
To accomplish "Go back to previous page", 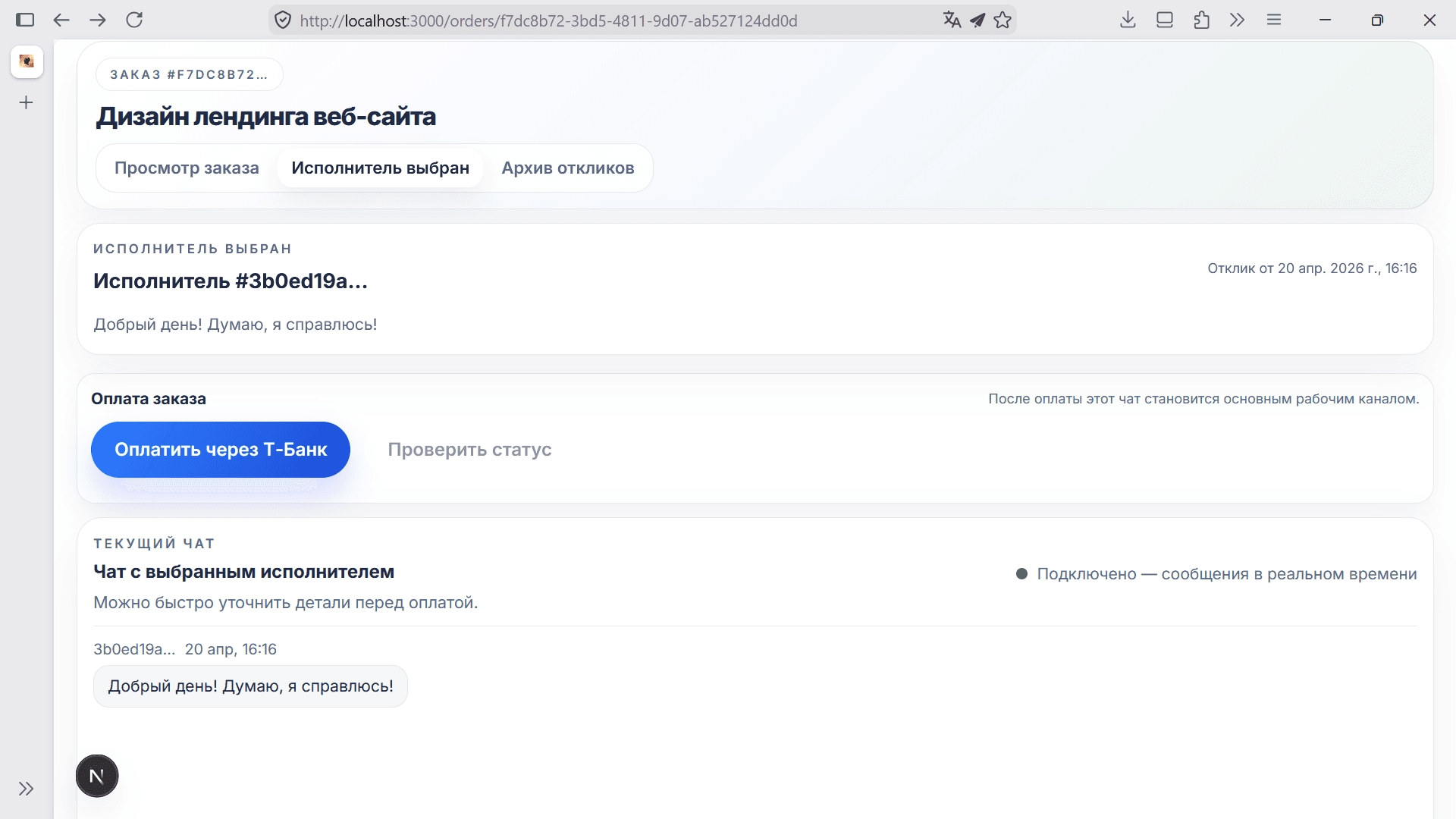I will 61,20.
